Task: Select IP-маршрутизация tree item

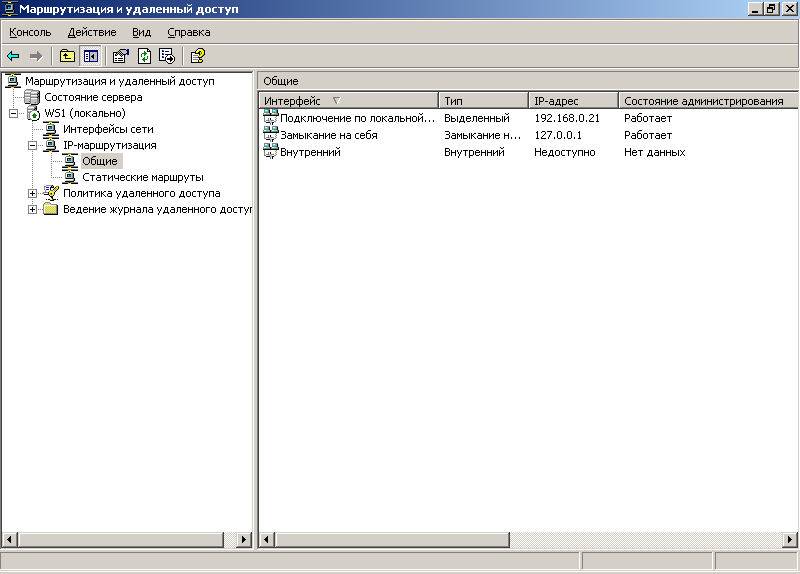Action: pyautogui.click(x=110, y=145)
